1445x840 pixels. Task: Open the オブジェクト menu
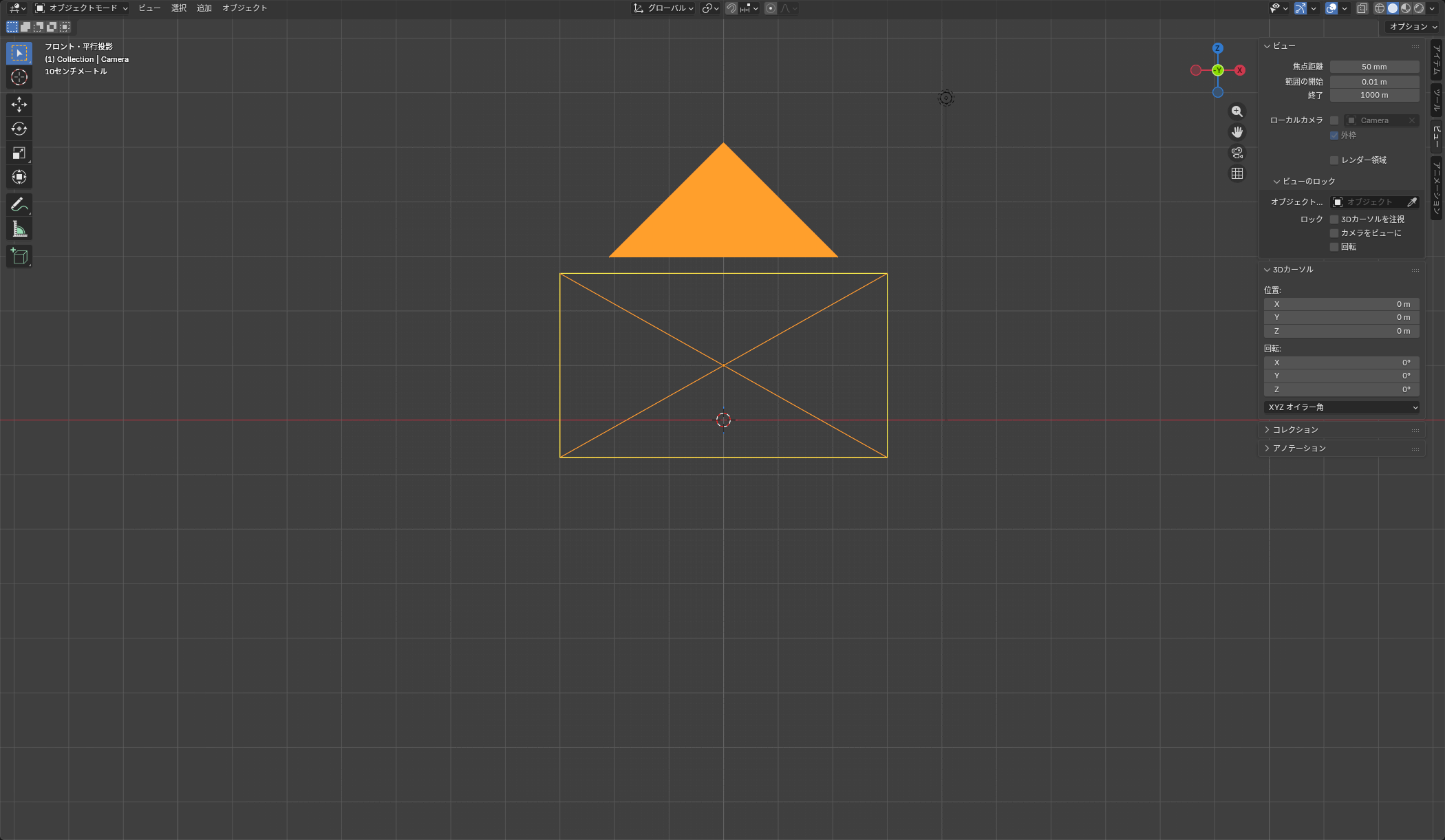pos(244,8)
